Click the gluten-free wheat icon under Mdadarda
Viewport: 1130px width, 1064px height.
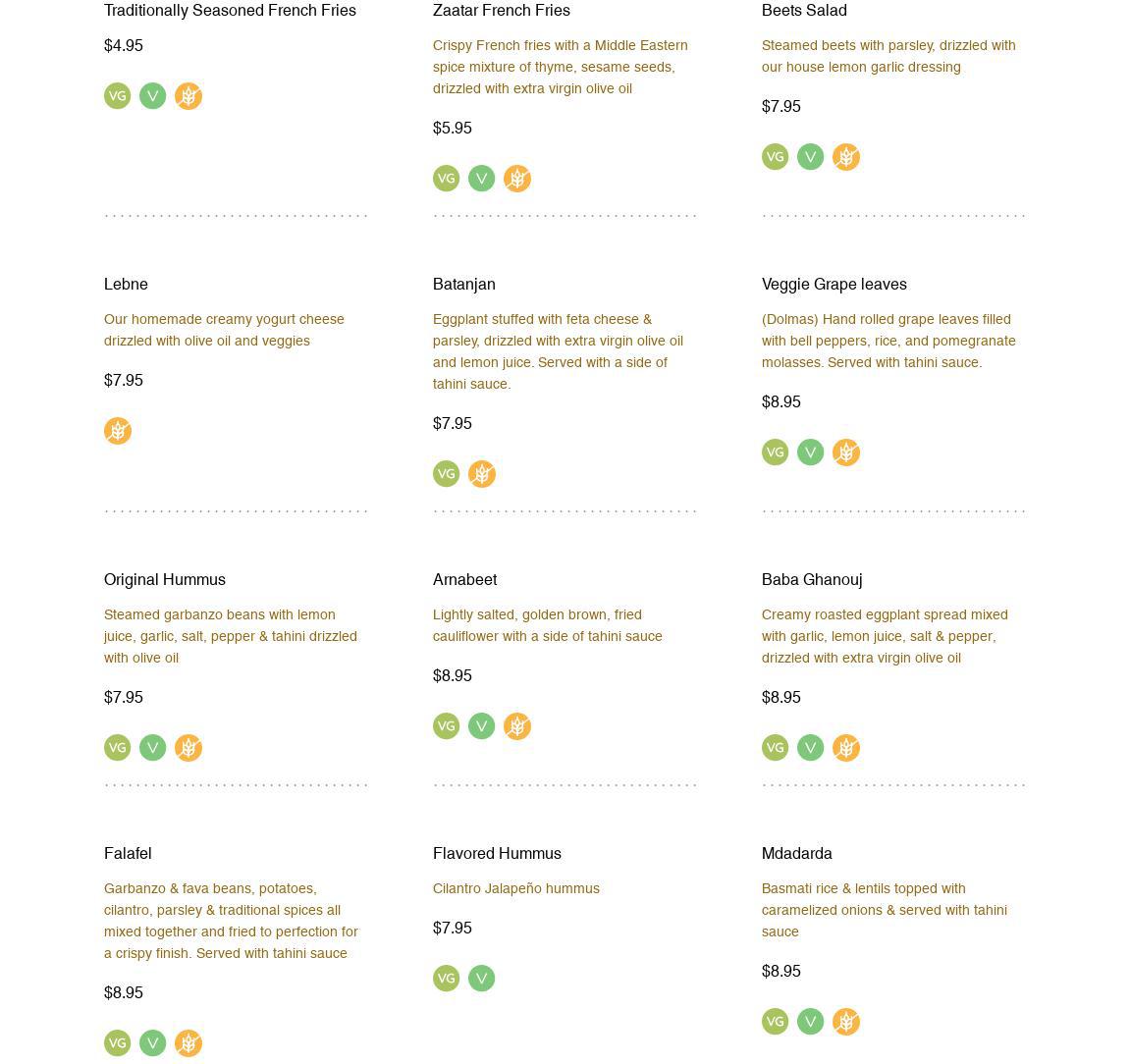(846, 1022)
